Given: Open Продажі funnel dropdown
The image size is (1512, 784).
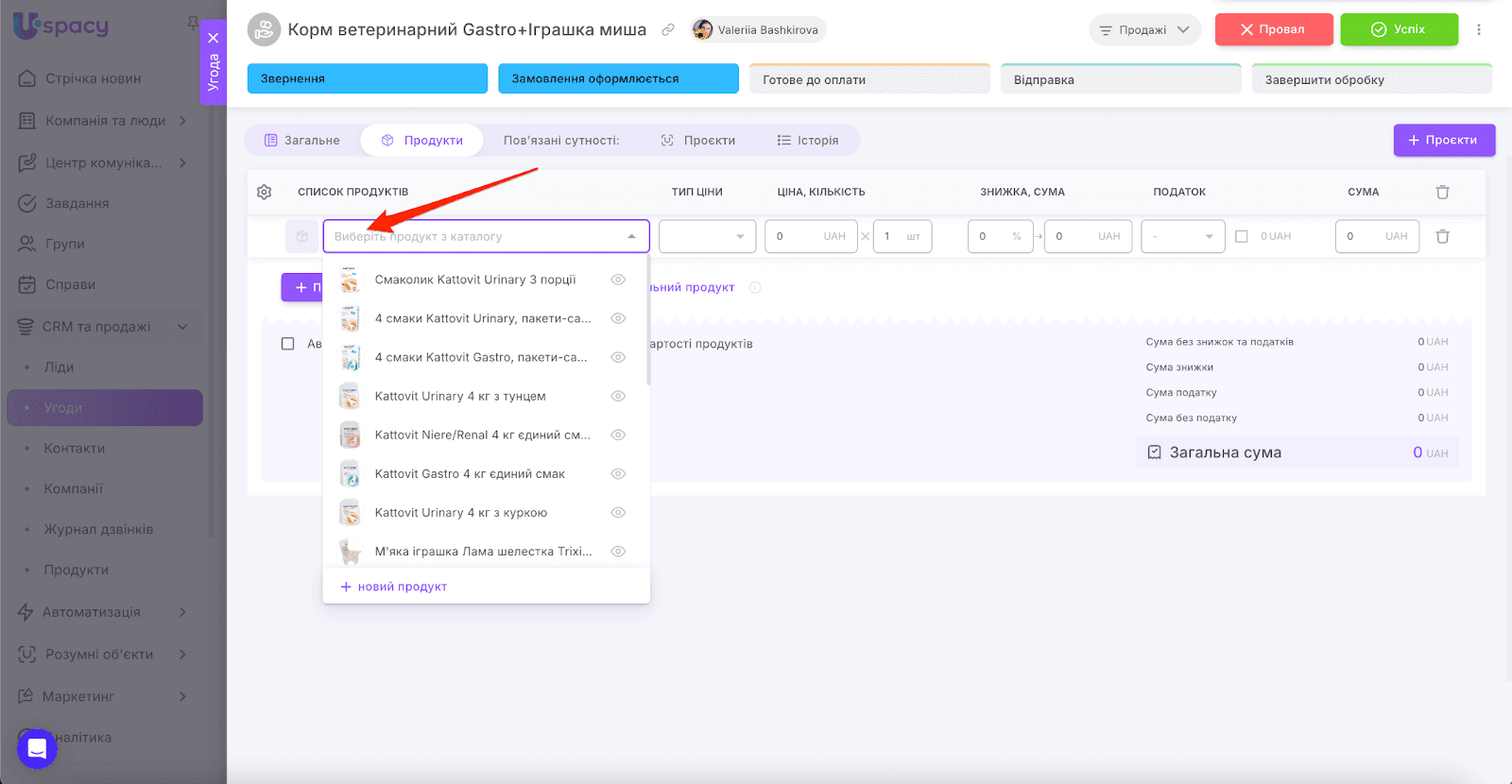Looking at the screenshot, I should coord(1144,30).
